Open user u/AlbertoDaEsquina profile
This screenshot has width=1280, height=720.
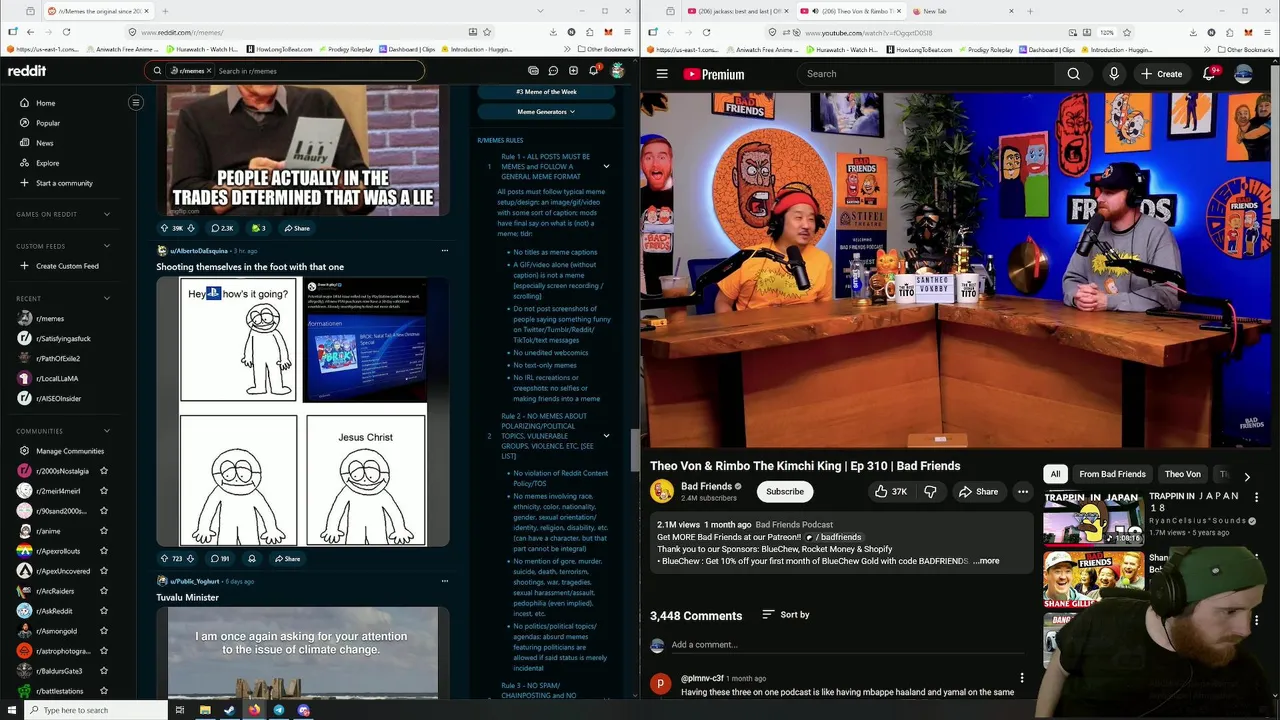(x=200, y=251)
